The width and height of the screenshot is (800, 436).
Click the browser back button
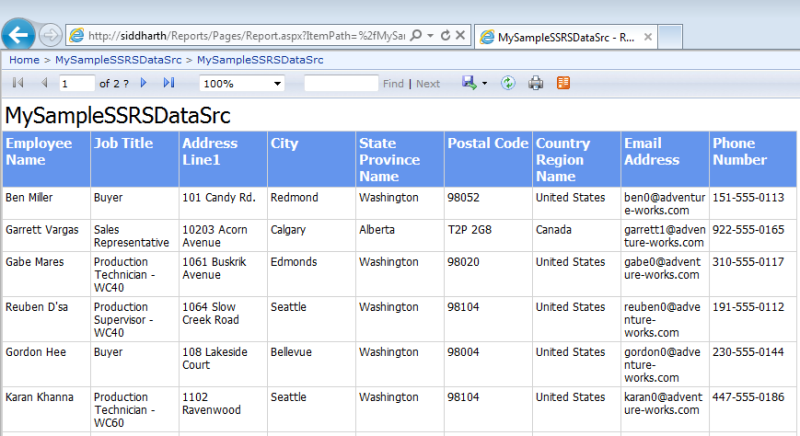tap(18, 35)
